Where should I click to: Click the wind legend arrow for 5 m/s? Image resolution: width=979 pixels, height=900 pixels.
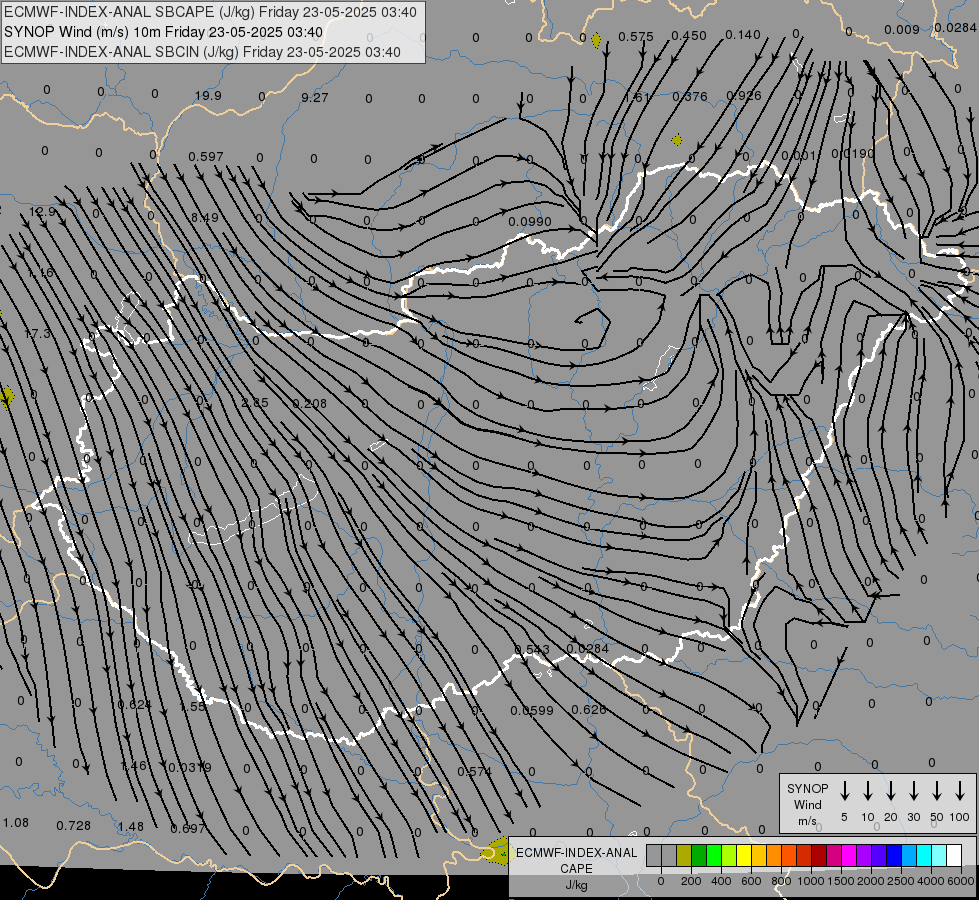tap(844, 791)
